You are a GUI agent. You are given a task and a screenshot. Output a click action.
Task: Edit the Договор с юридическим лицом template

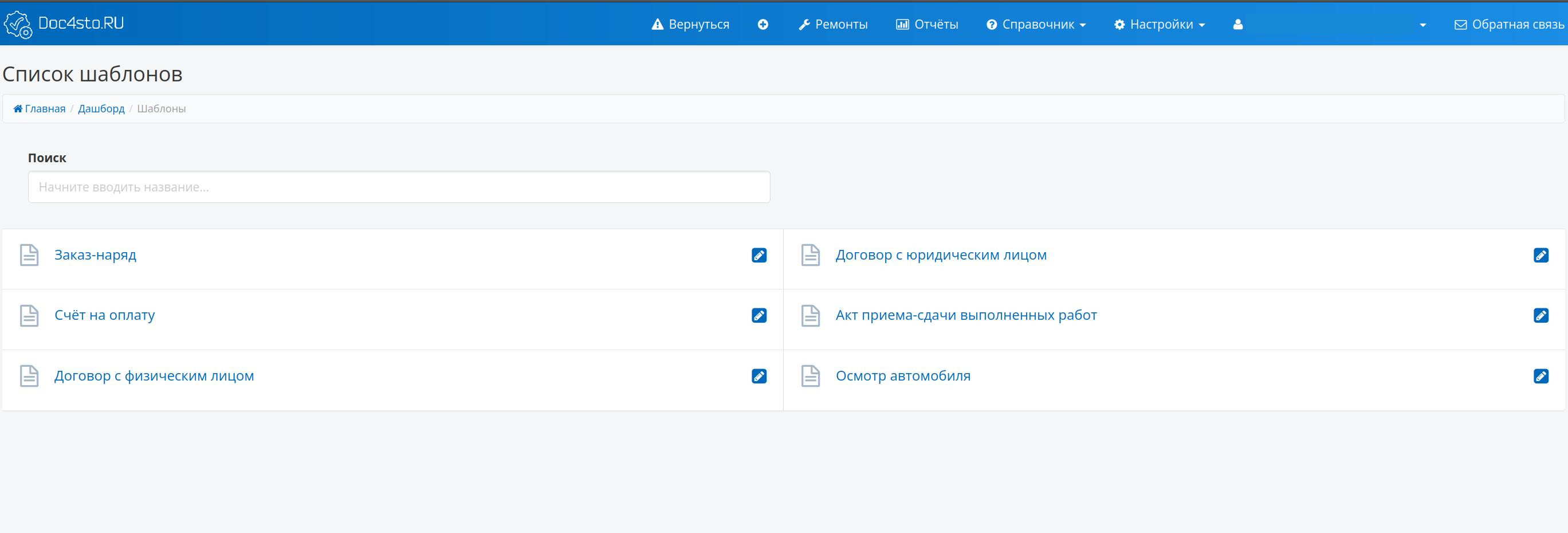tap(1542, 255)
